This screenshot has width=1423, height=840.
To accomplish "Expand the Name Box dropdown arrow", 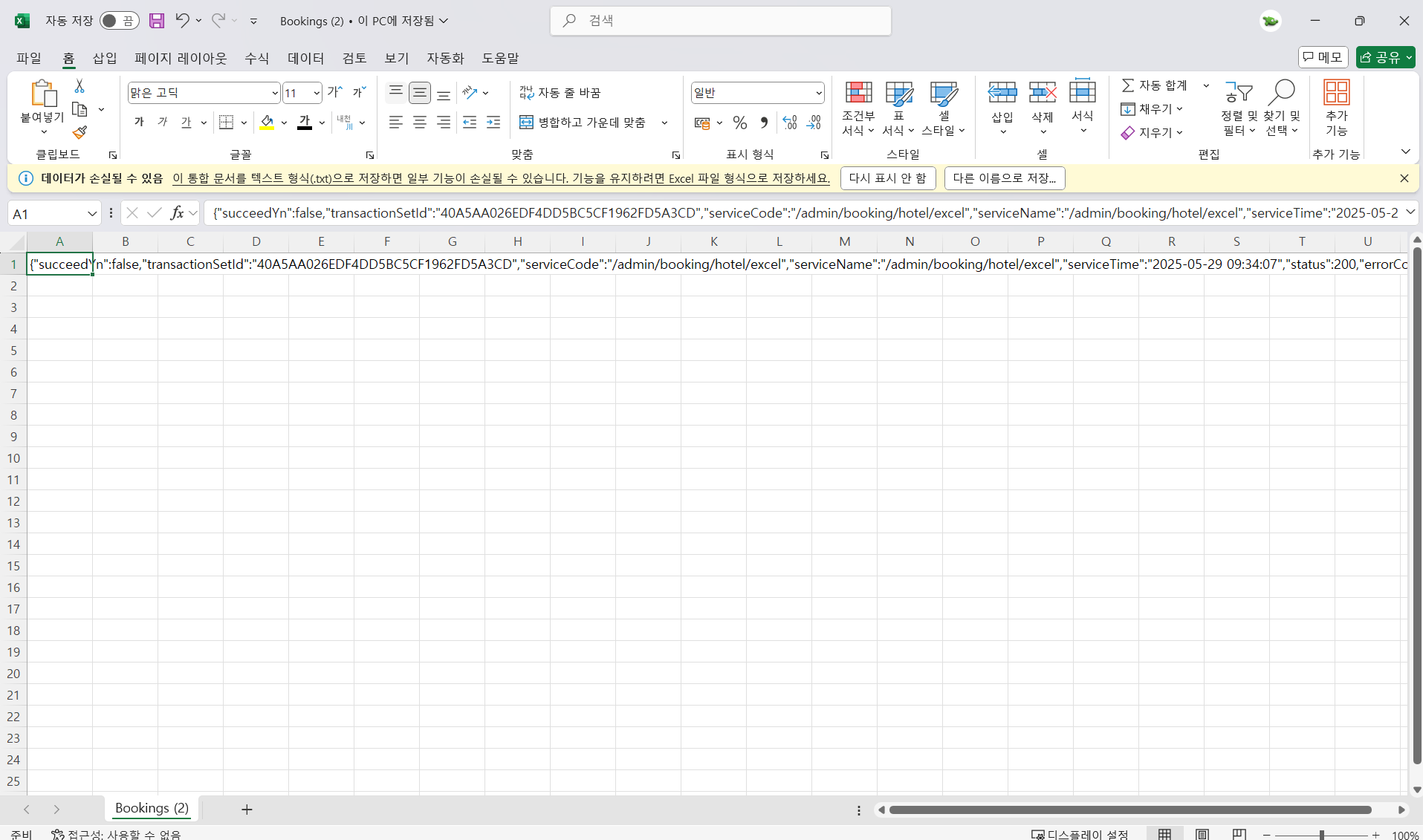I will [x=92, y=214].
